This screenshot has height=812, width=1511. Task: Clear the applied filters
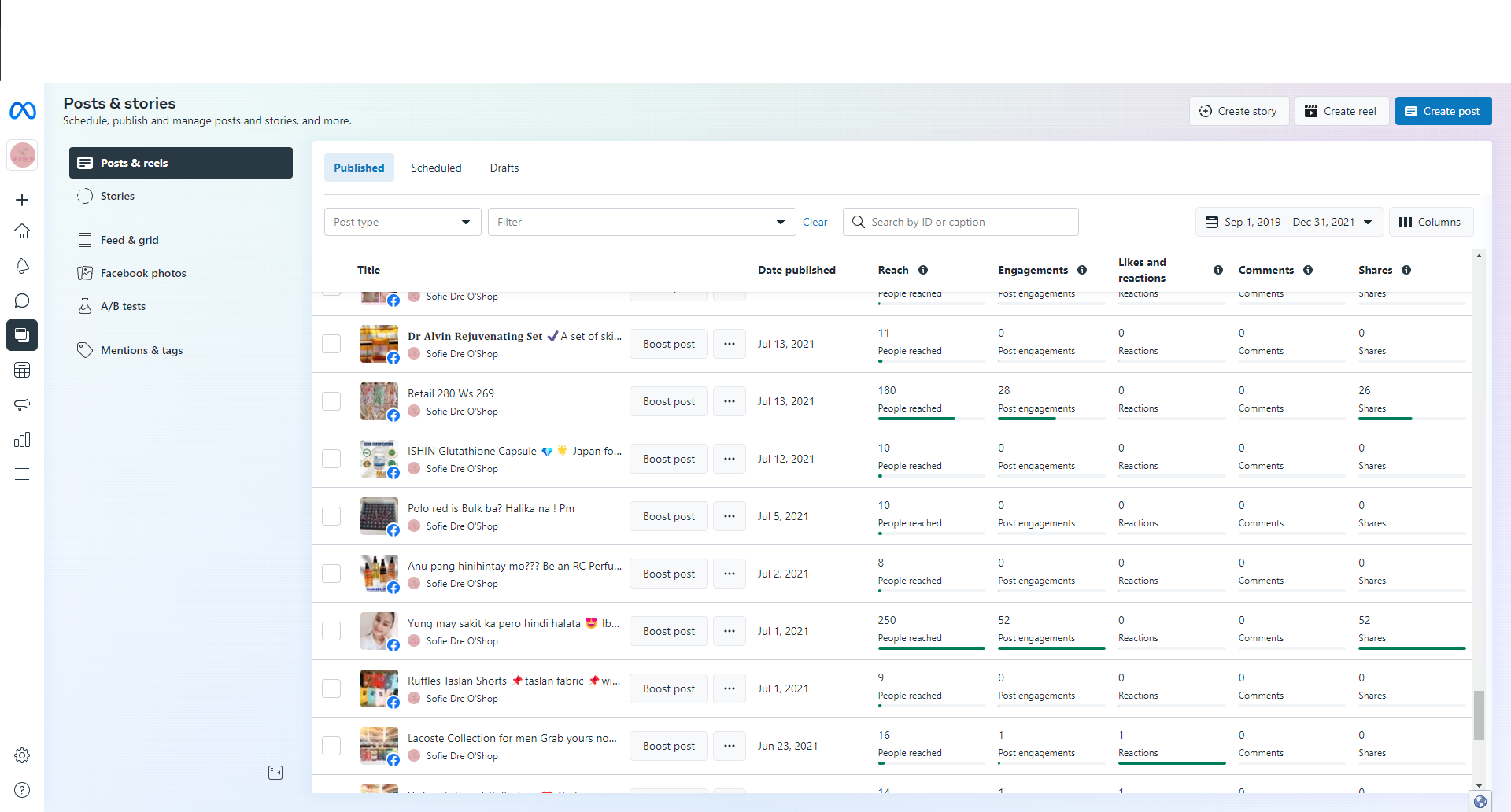point(815,222)
